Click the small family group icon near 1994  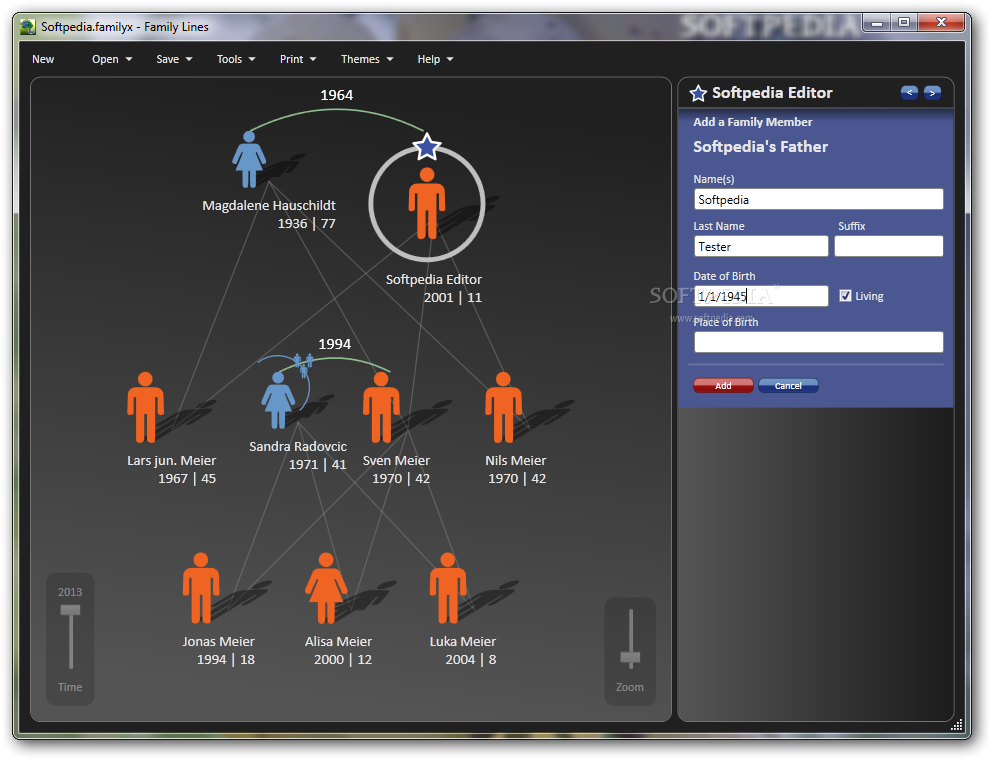[x=303, y=365]
